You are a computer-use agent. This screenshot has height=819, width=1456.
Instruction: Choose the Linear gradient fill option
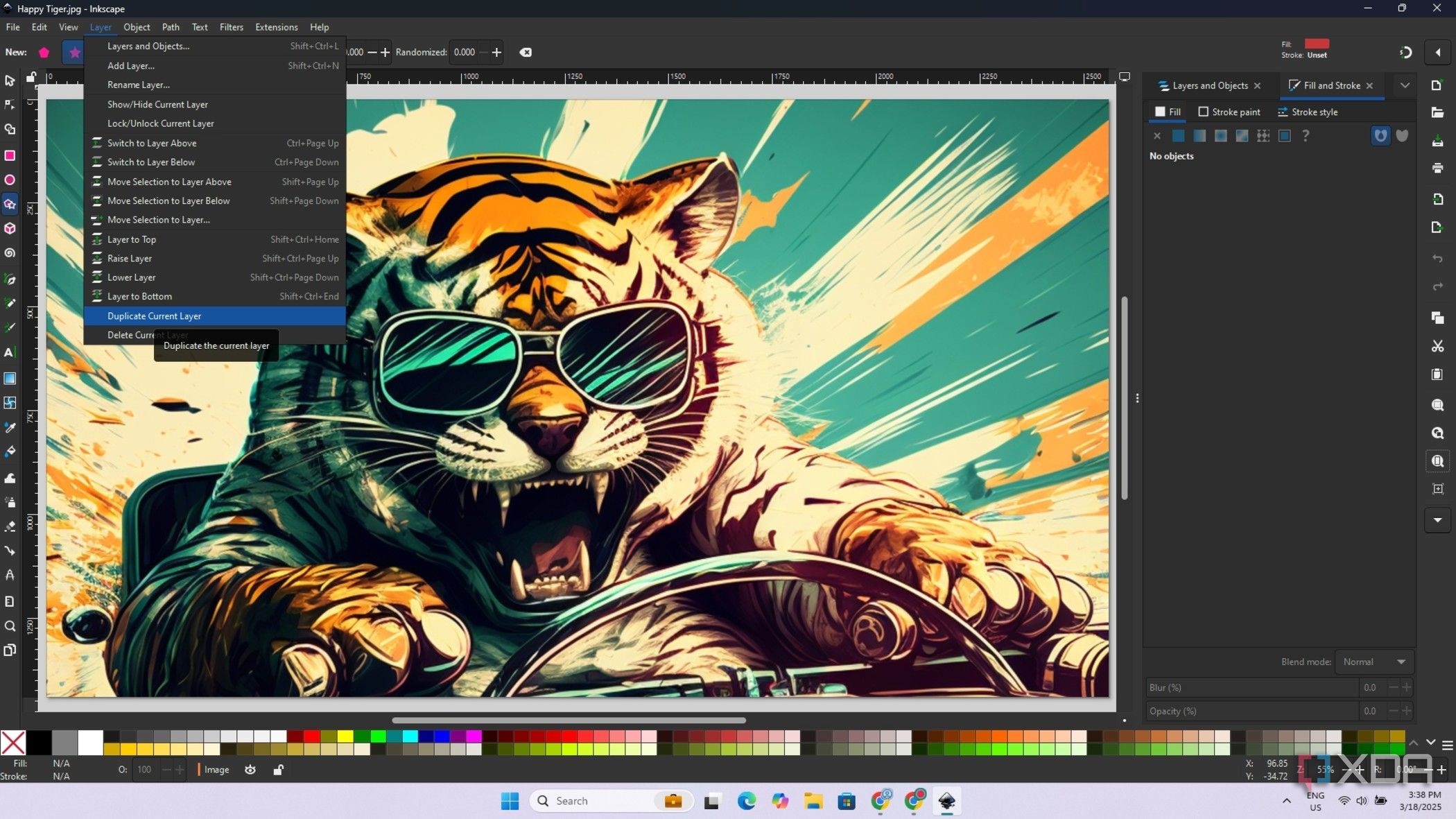1199,136
